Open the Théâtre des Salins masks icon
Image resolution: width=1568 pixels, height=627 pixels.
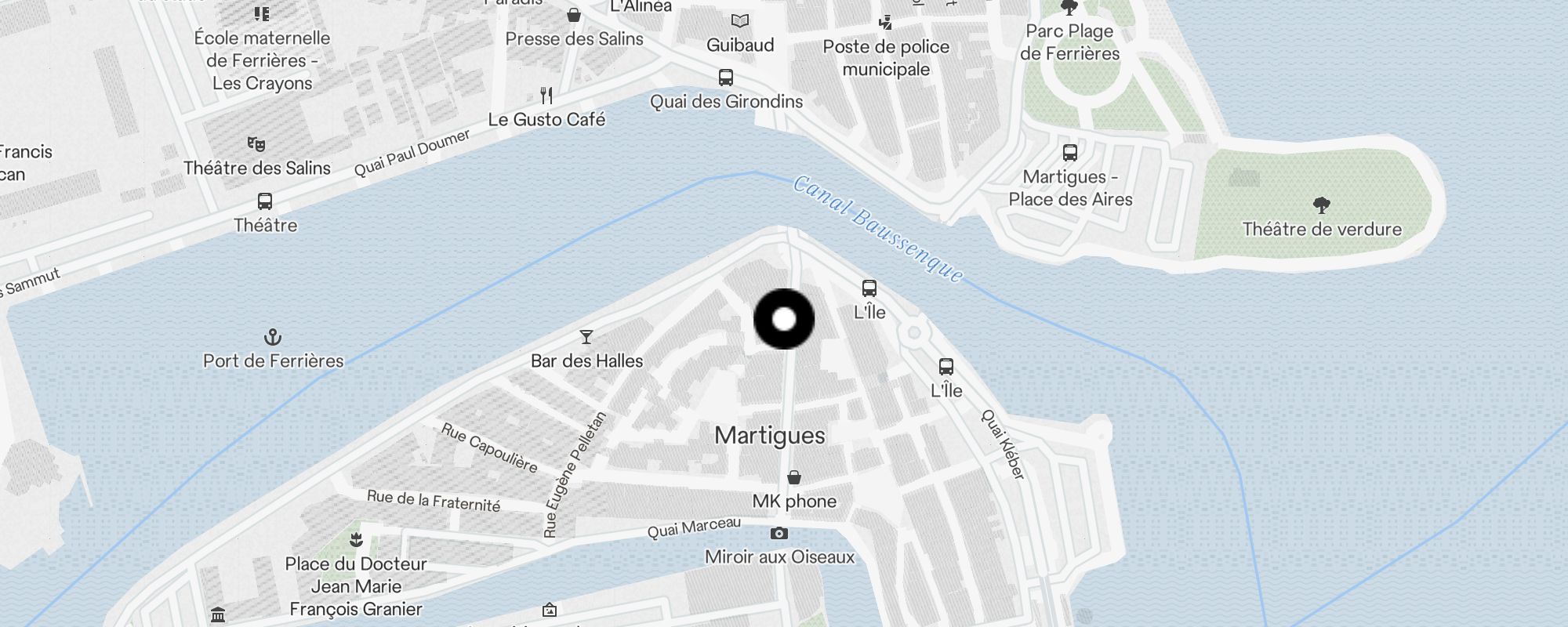pyautogui.click(x=256, y=144)
